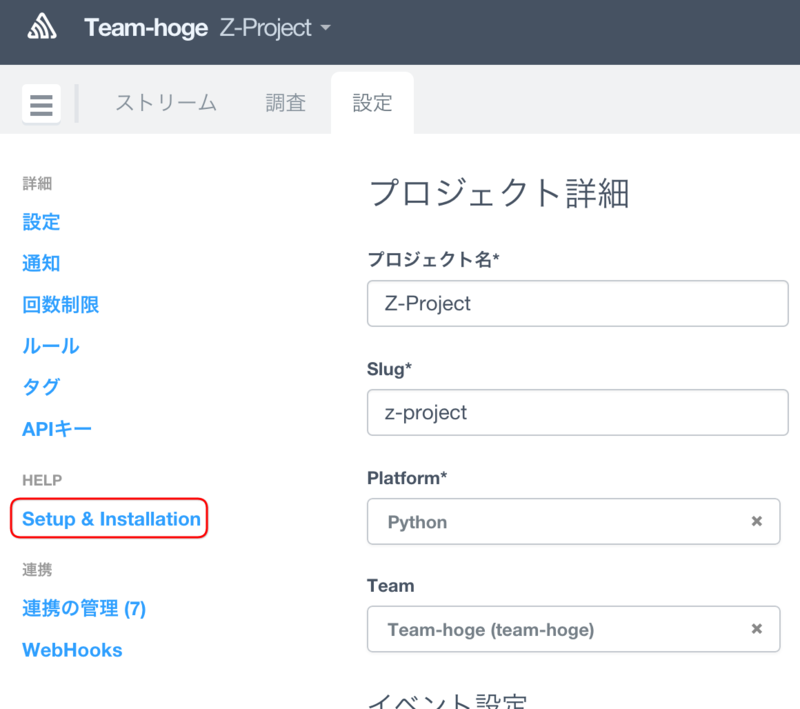This screenshot has width=800, height=709.
Task: Select the 設定 tab
Action: (372, 103)
